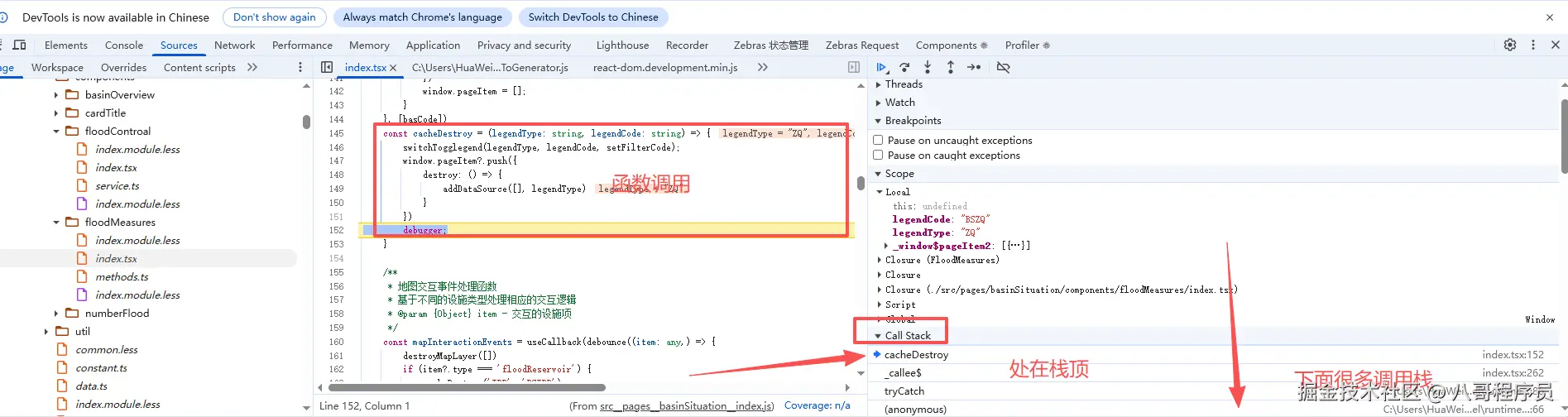Hide the navigator sidebar icon

coord(327,67)
